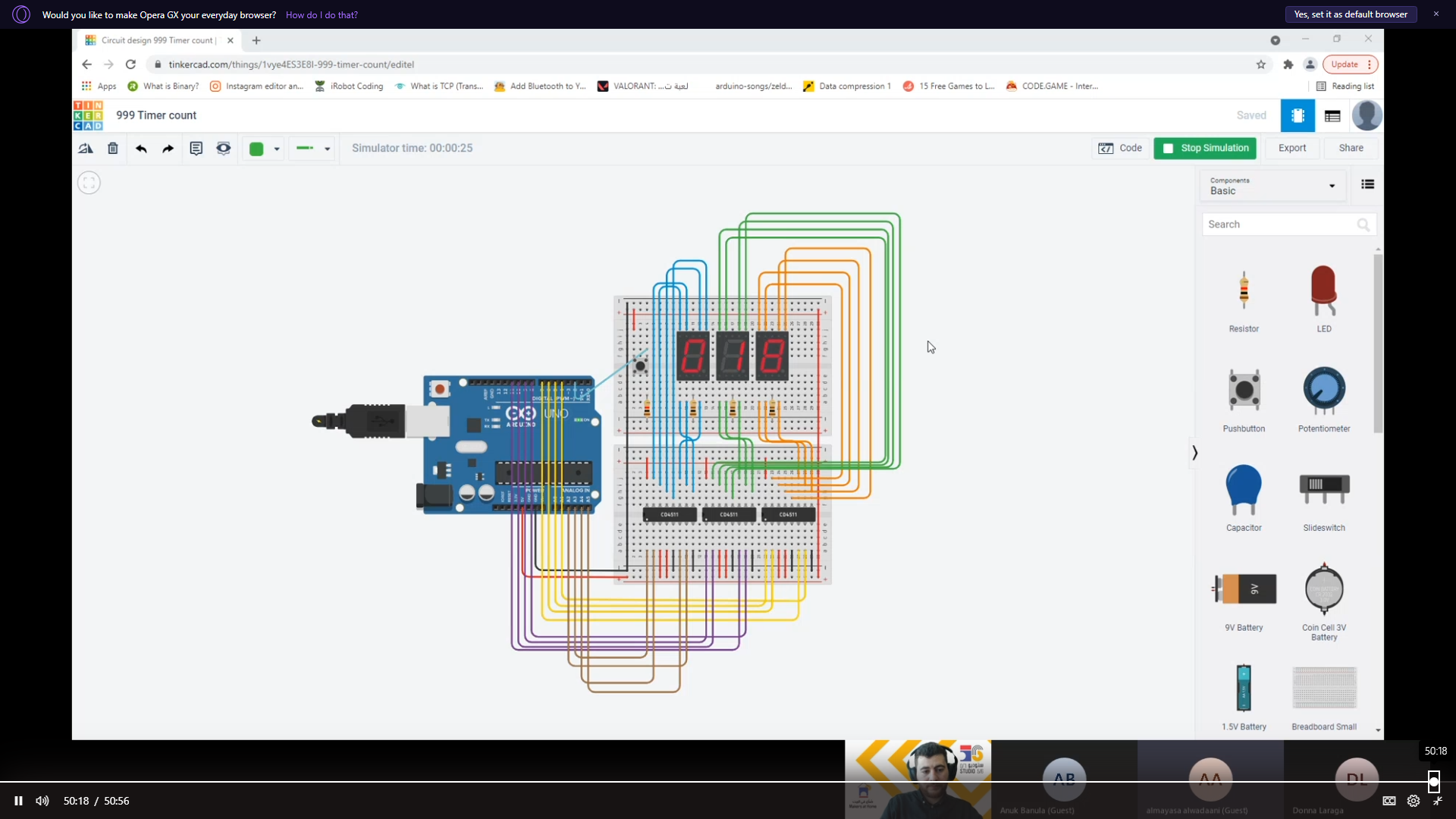Collapse the components panel chevron
Image resolution: width=1456 pixels, height=819 pixels.
[1194, 453]
